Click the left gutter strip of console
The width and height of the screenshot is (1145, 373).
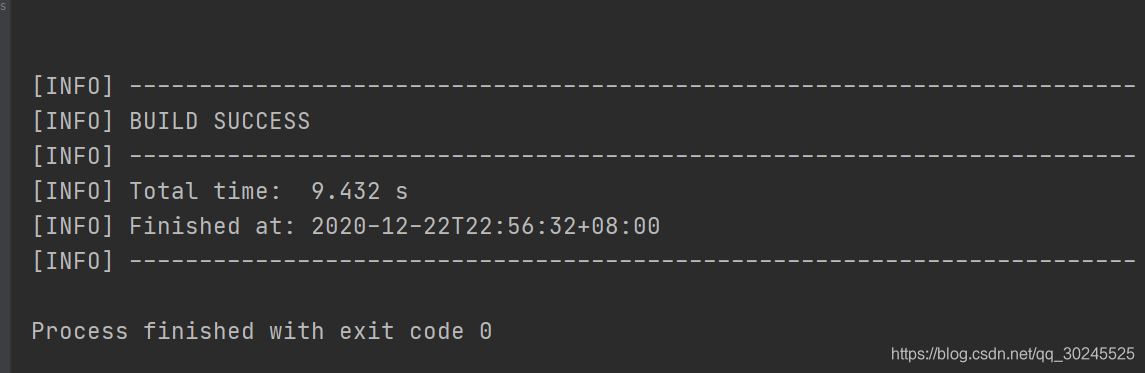(x=5, y=186)
